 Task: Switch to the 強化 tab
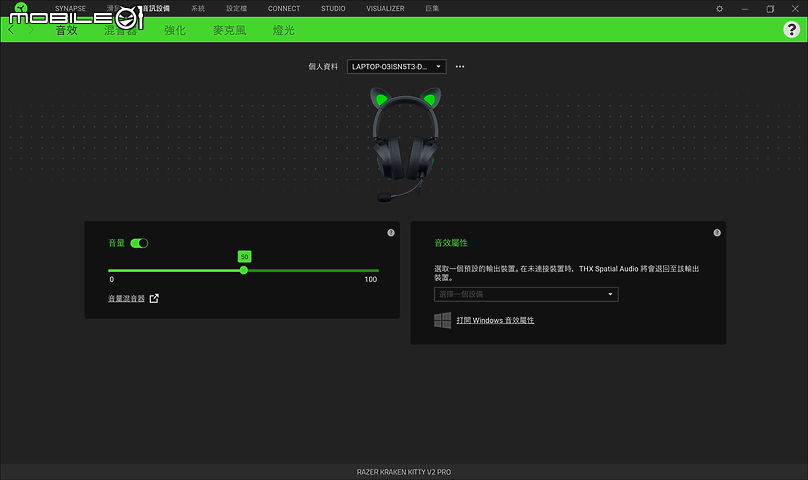pyautogui.click(x=175, y=30)
